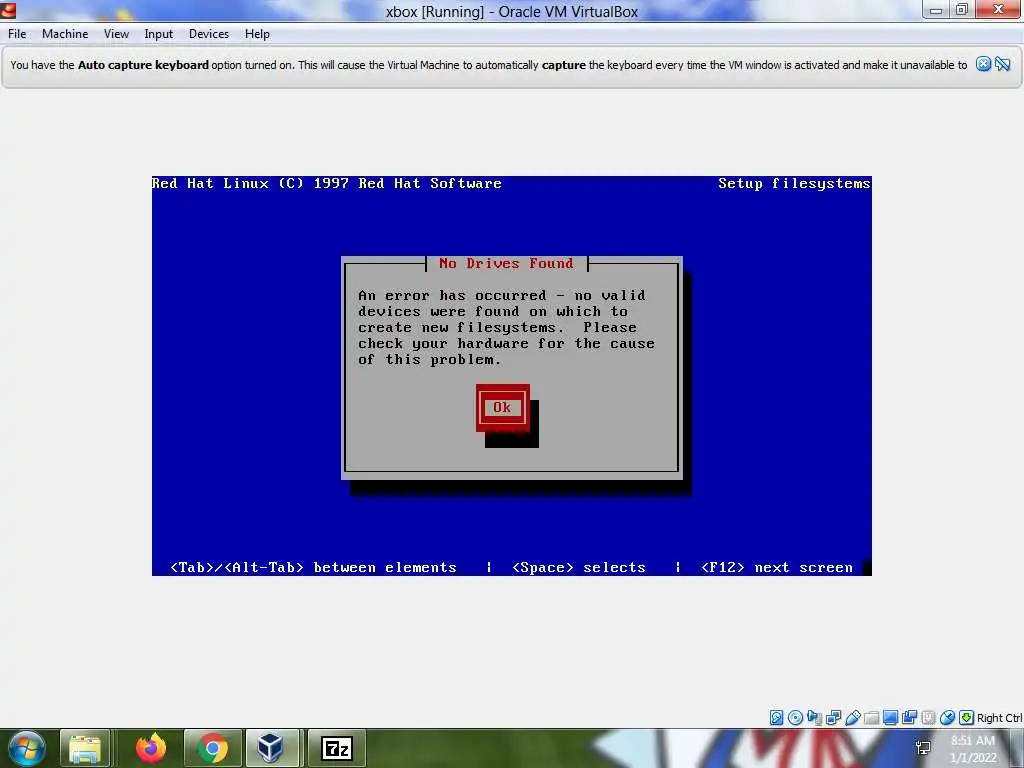Click the optical disc status icon
1024x768 pixels.
pyautogui.click(x=795, y=718)
